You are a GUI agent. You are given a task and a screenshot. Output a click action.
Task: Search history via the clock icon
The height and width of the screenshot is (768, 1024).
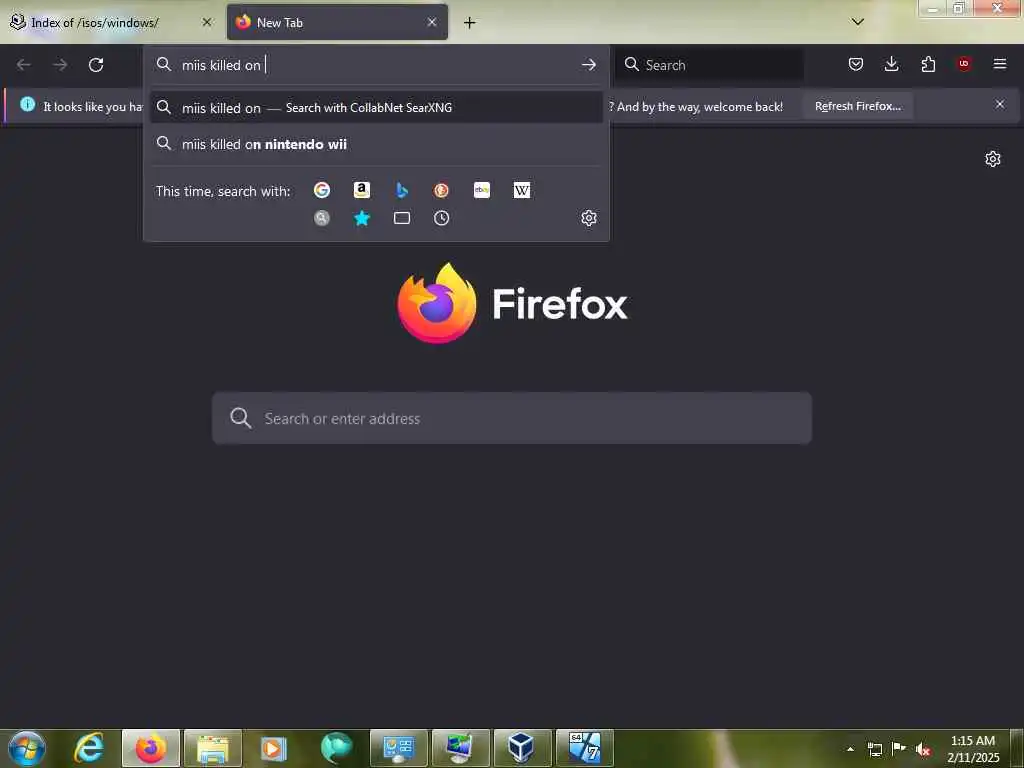tap(441, 218)
